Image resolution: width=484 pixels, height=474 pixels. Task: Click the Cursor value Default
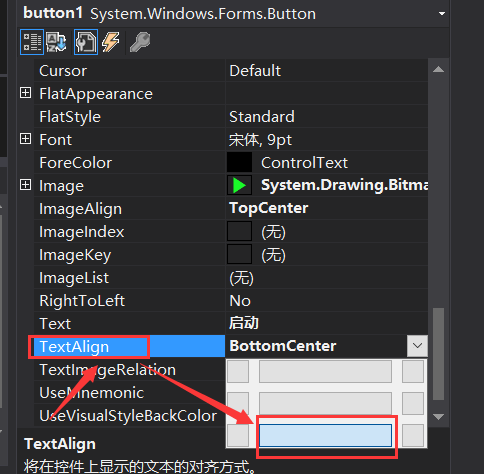[x=255, y=71]
